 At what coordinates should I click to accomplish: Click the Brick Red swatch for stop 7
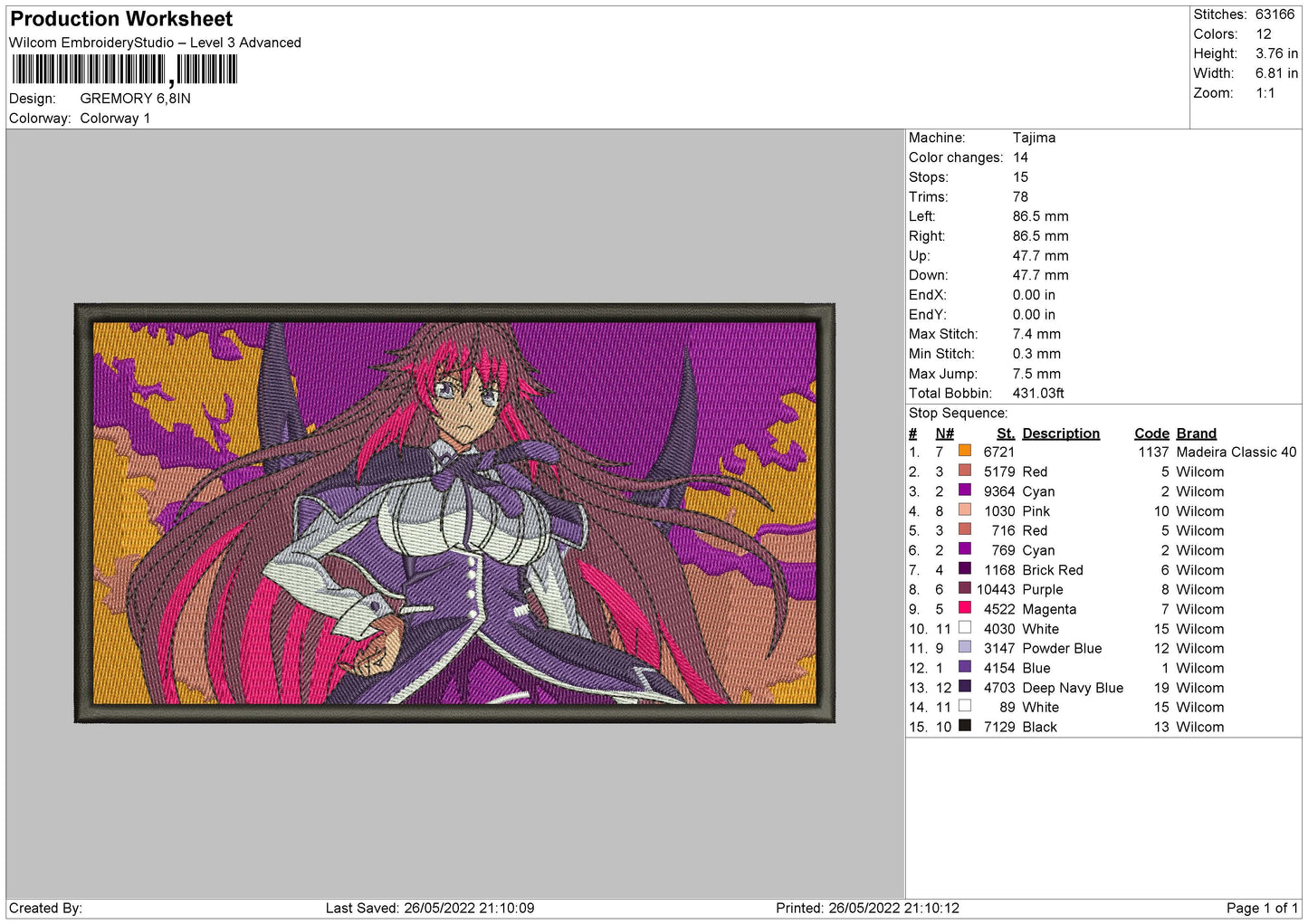[965, 568]
